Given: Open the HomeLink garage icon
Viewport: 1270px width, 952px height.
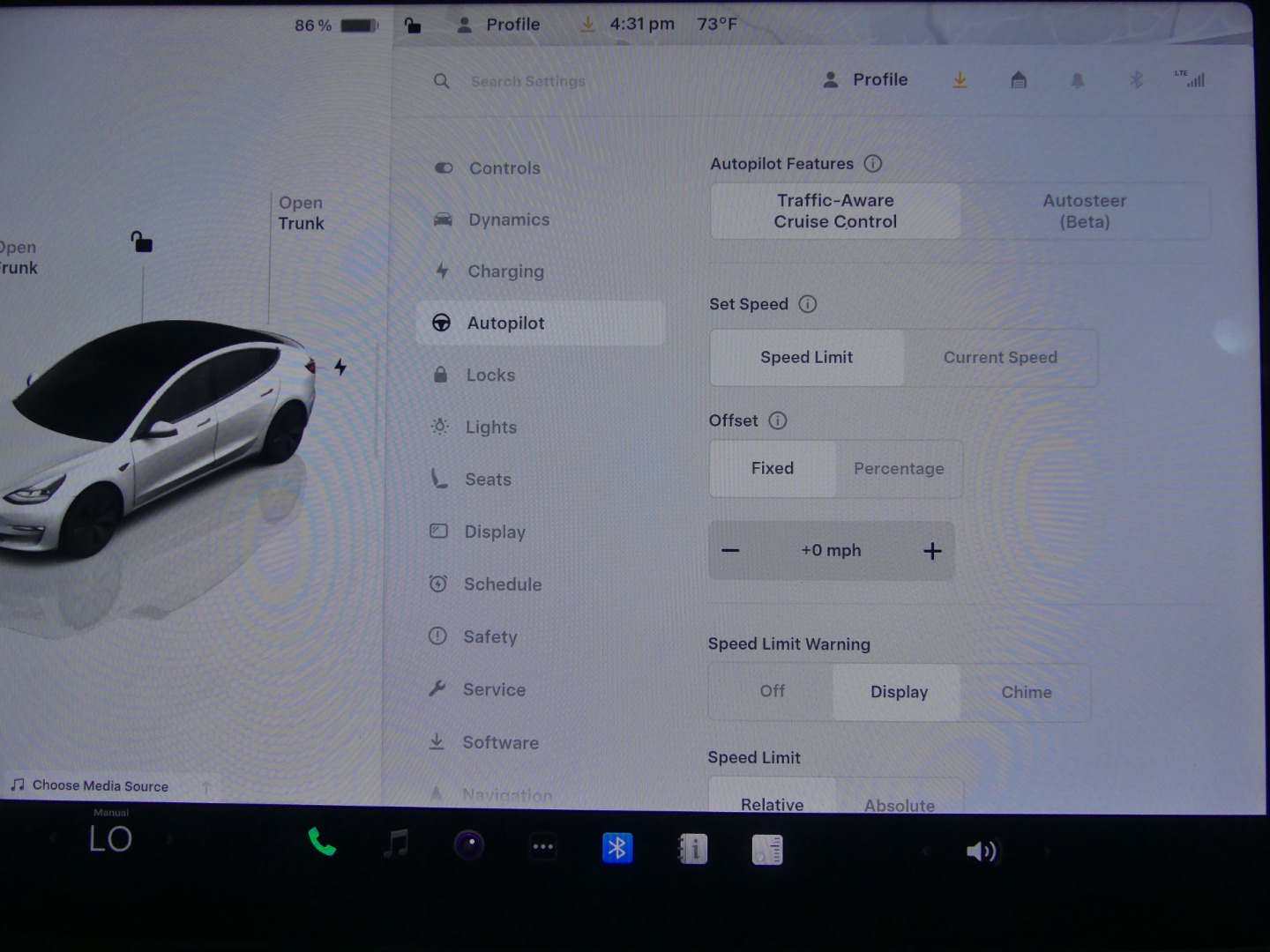Looking at the screenshot, I should point(1019,81).
